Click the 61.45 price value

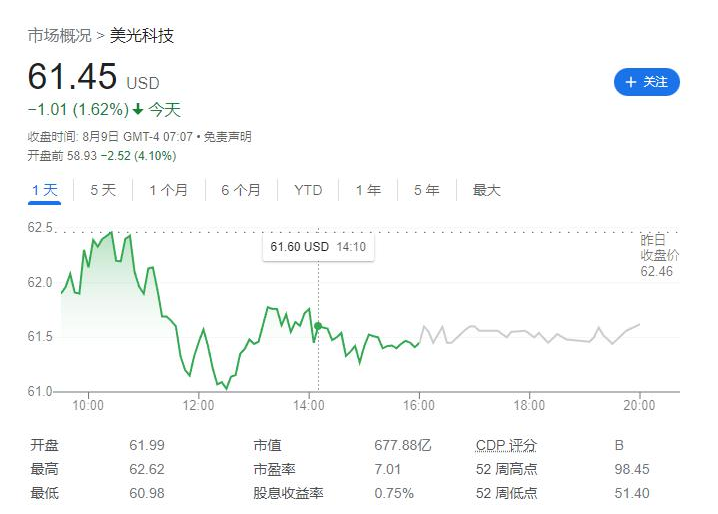click(72, 76)
